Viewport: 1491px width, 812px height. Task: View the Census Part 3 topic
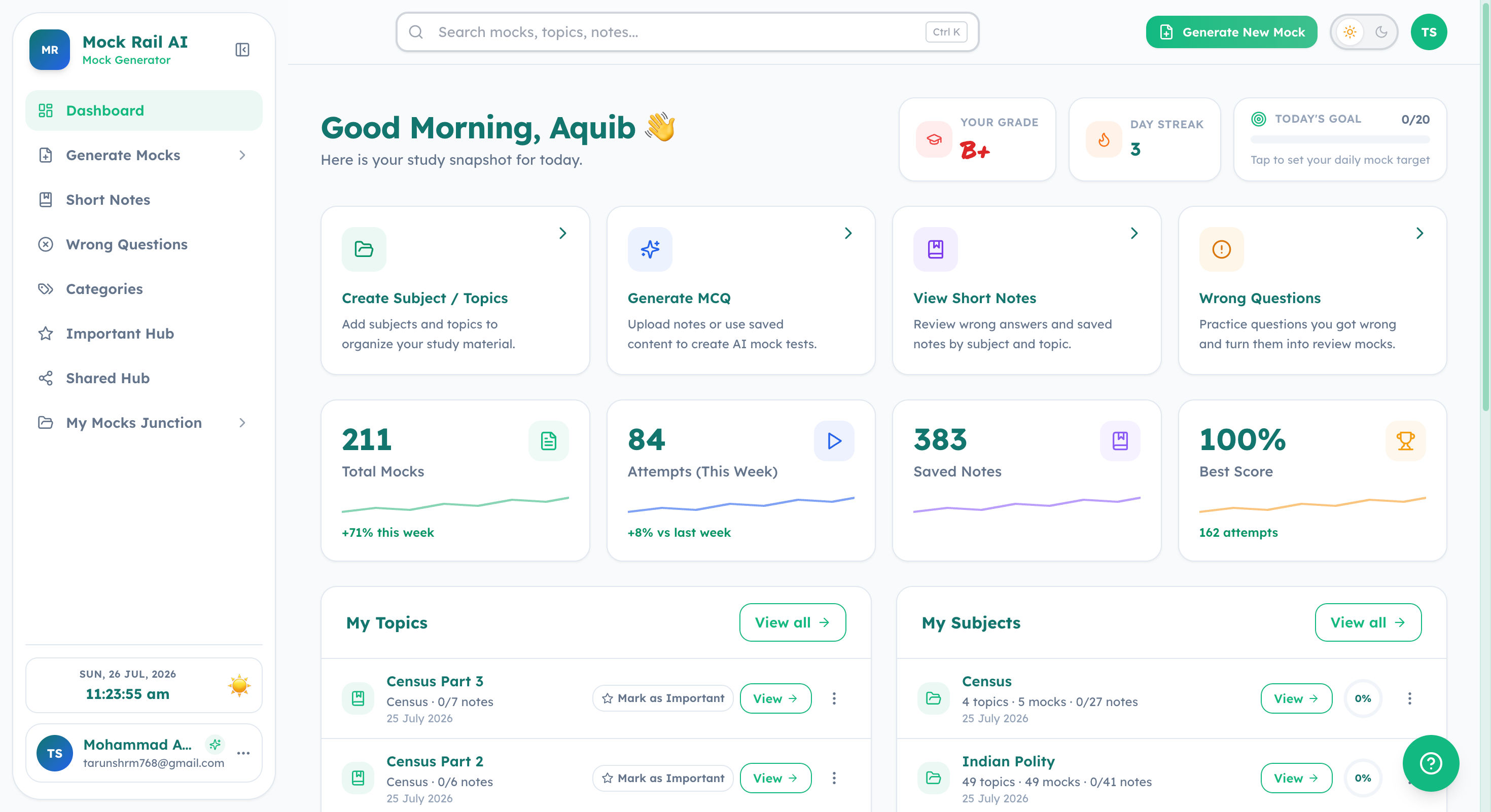(775, 698)
